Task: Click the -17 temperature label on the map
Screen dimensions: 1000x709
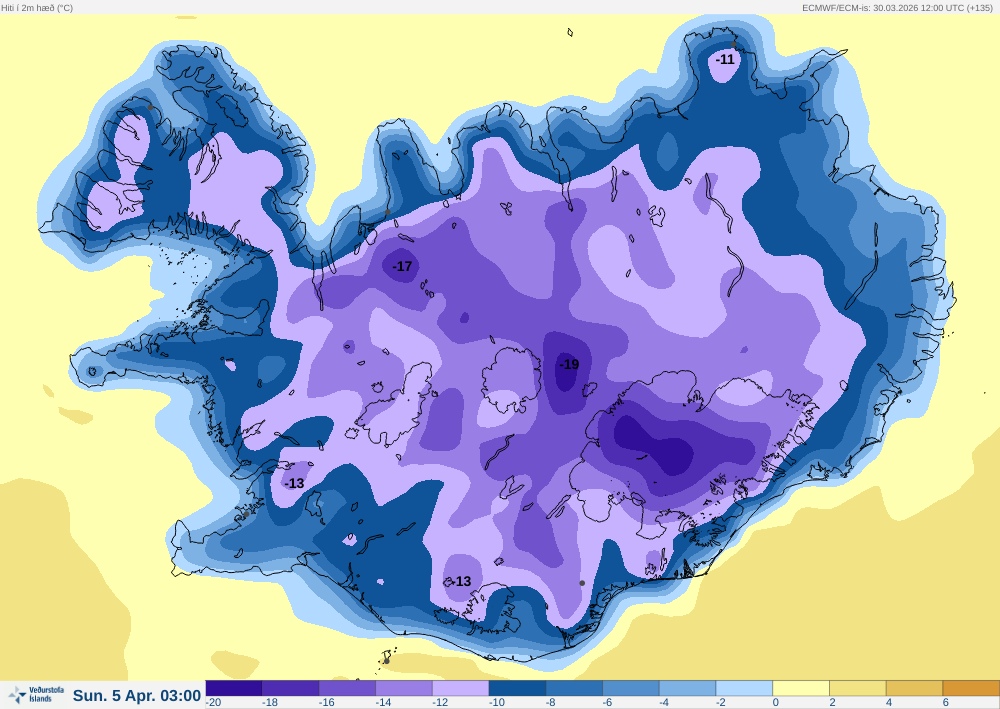Action: tap(402, 266)
